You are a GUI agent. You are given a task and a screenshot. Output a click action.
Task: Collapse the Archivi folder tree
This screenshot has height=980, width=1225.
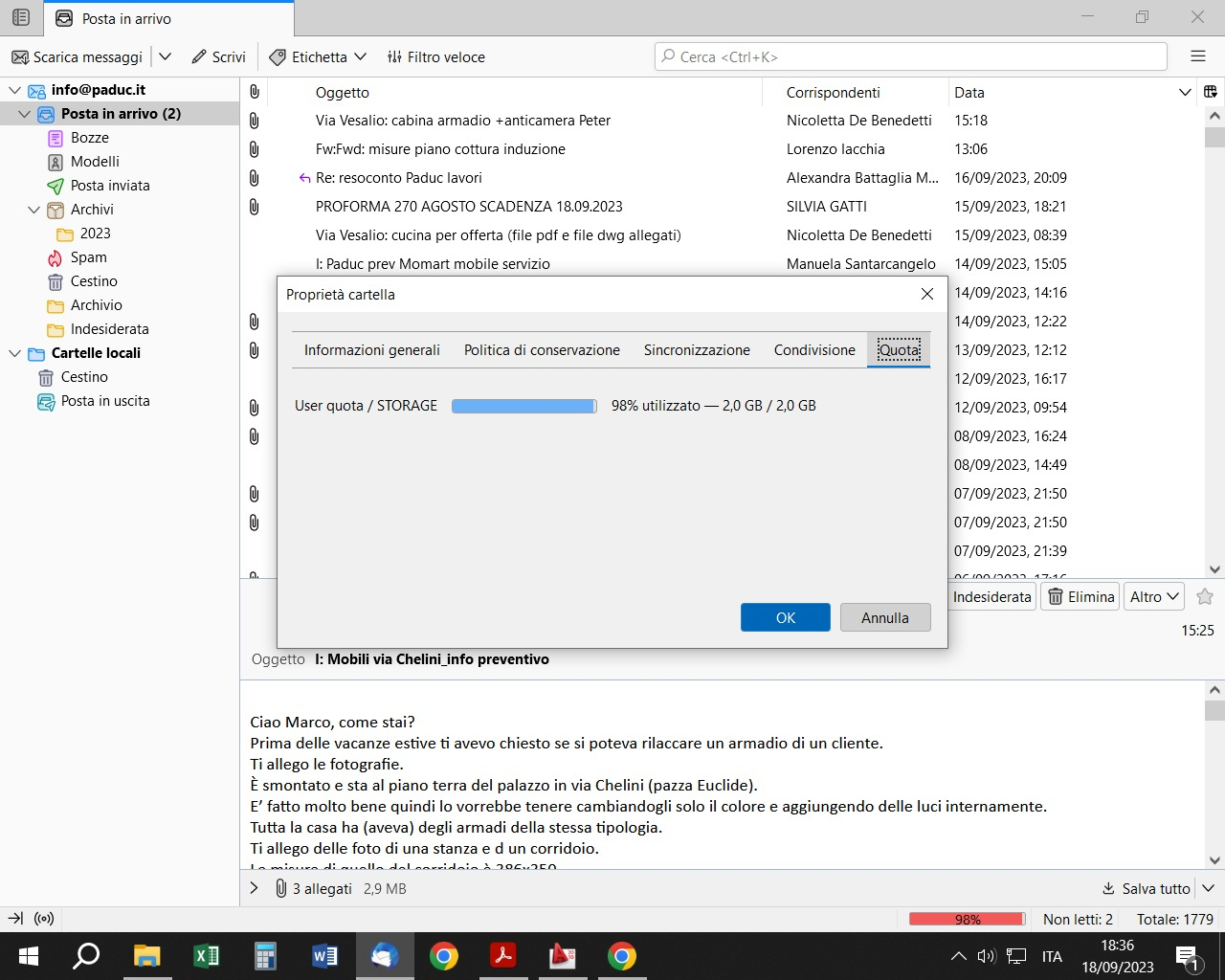[x=34, y=210]
